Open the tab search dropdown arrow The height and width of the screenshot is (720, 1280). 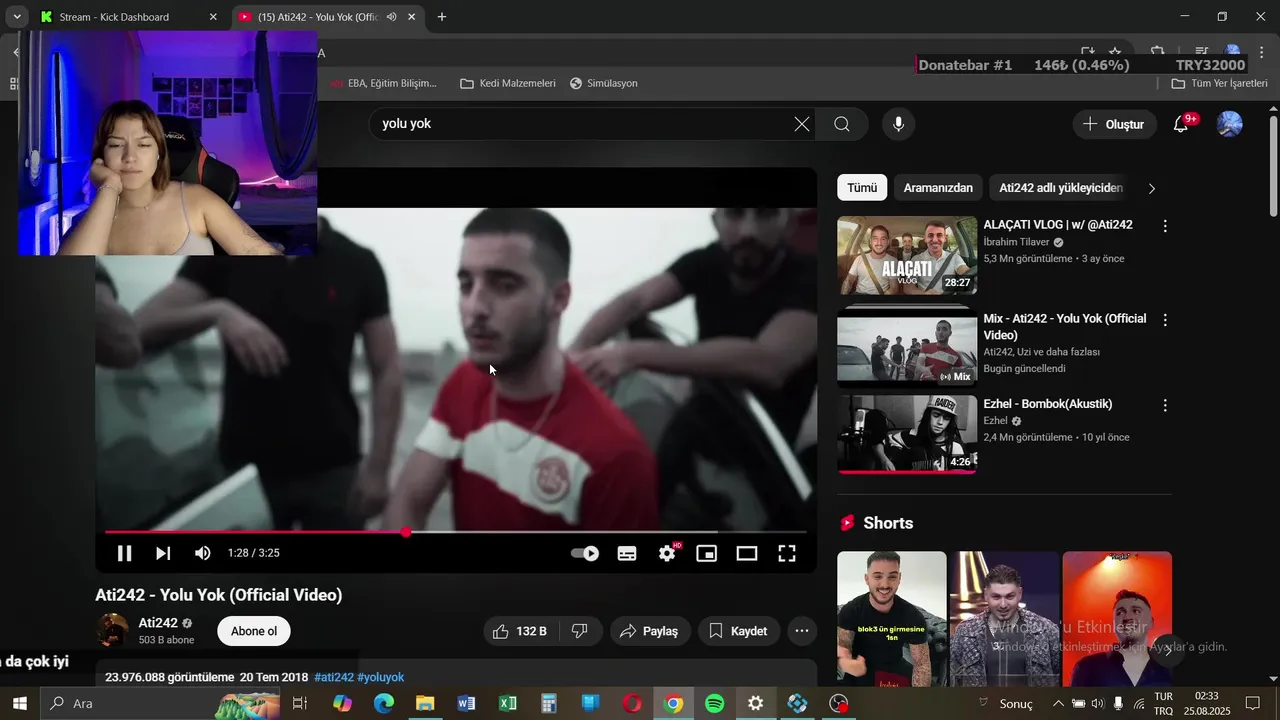pyautogui.click(x=17, y=17)
